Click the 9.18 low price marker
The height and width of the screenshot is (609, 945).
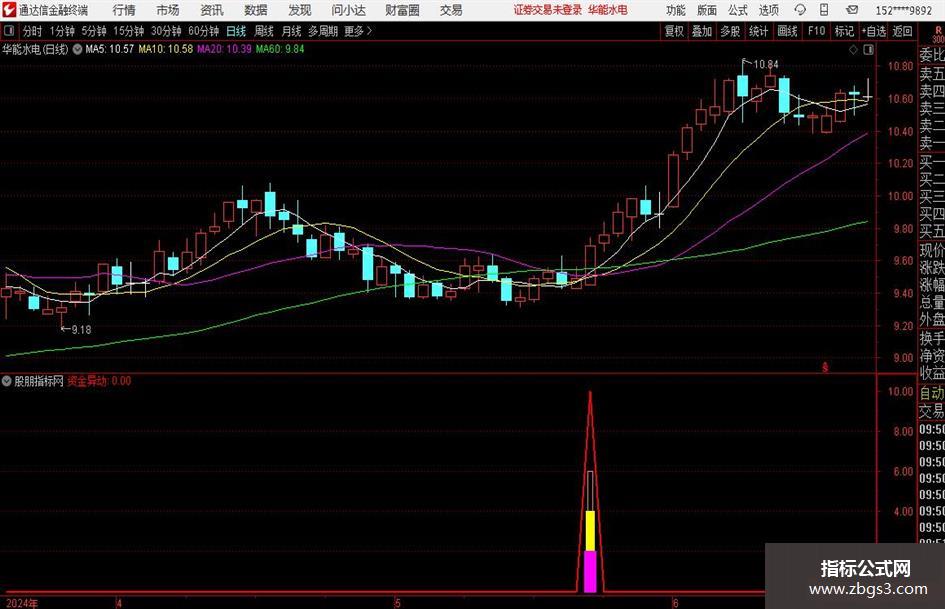[x=81, y=330]
